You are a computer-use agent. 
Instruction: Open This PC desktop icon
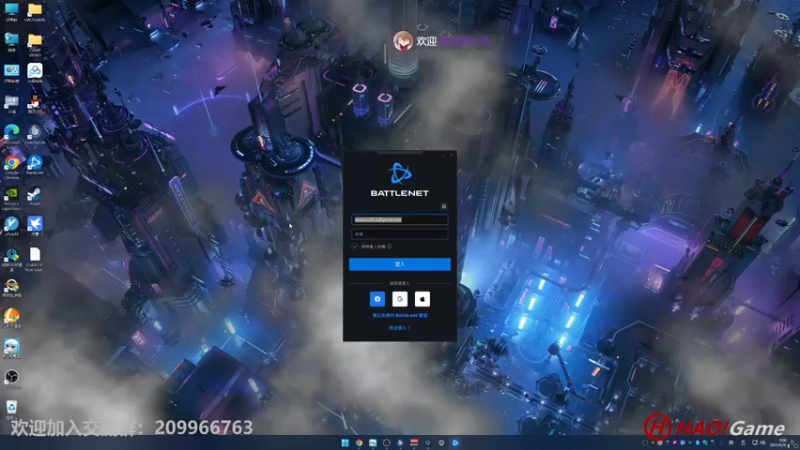pyautogui.click(x=11, y=11)
